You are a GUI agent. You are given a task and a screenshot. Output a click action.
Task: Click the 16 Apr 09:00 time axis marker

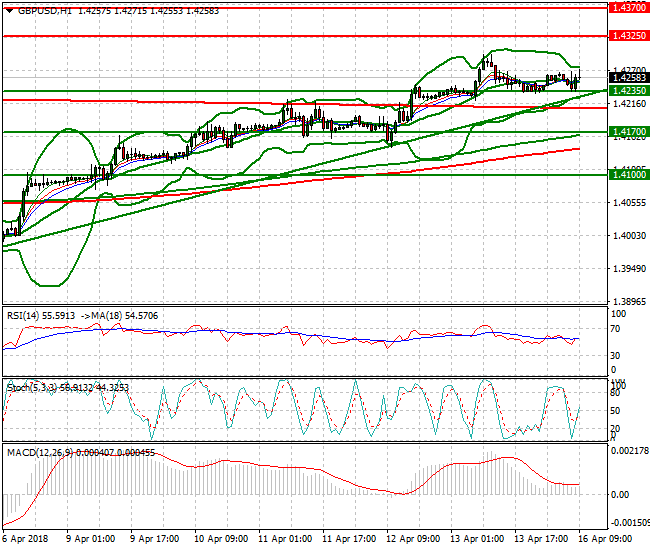coord(608,539)
